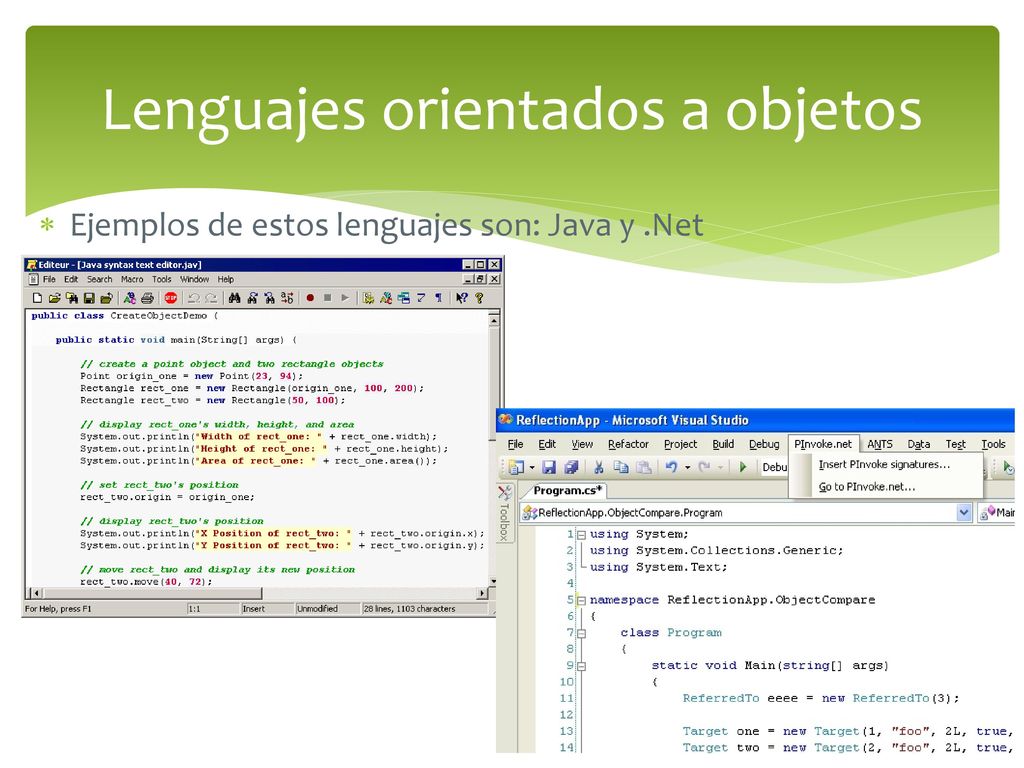Open the Refactor menu in Visual Studio

click(628, 444)
